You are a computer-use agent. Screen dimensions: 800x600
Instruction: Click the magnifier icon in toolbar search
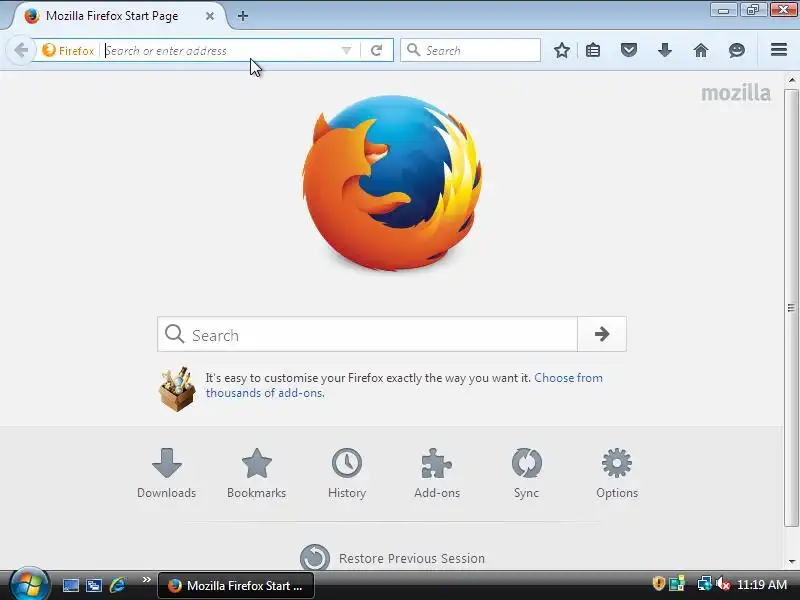point(413,50)
